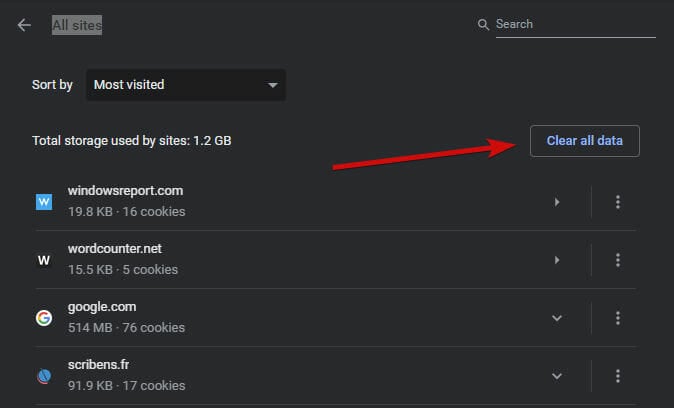Go back using the left arrow
674x408 pixels.
point(24,25)
